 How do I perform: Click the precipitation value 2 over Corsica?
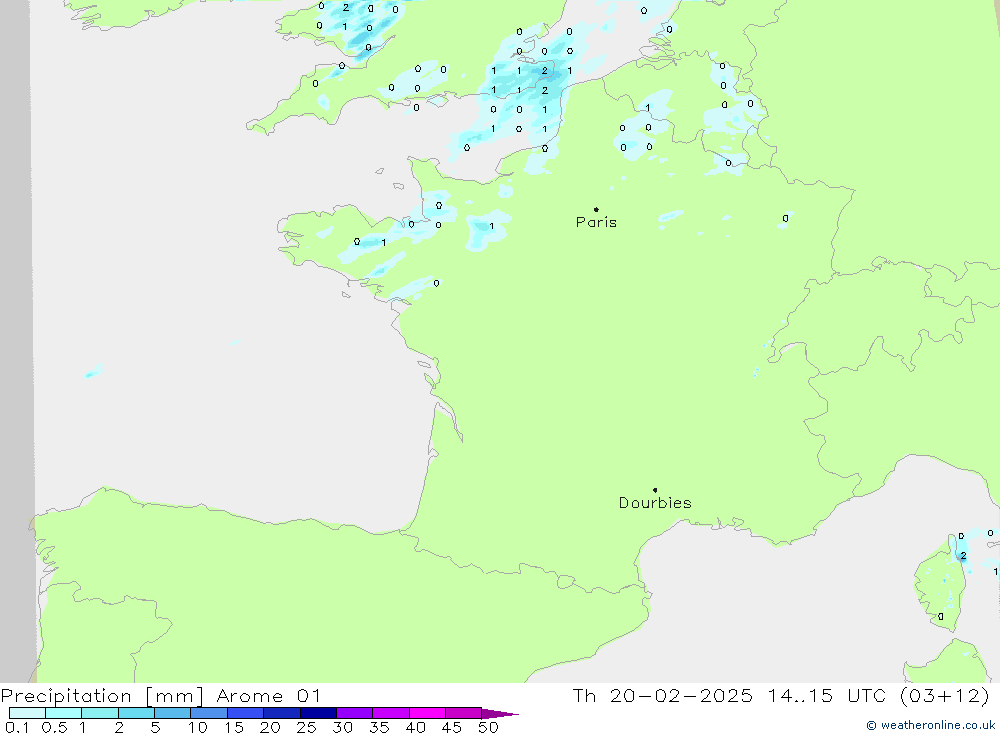(x=963, y=556)
